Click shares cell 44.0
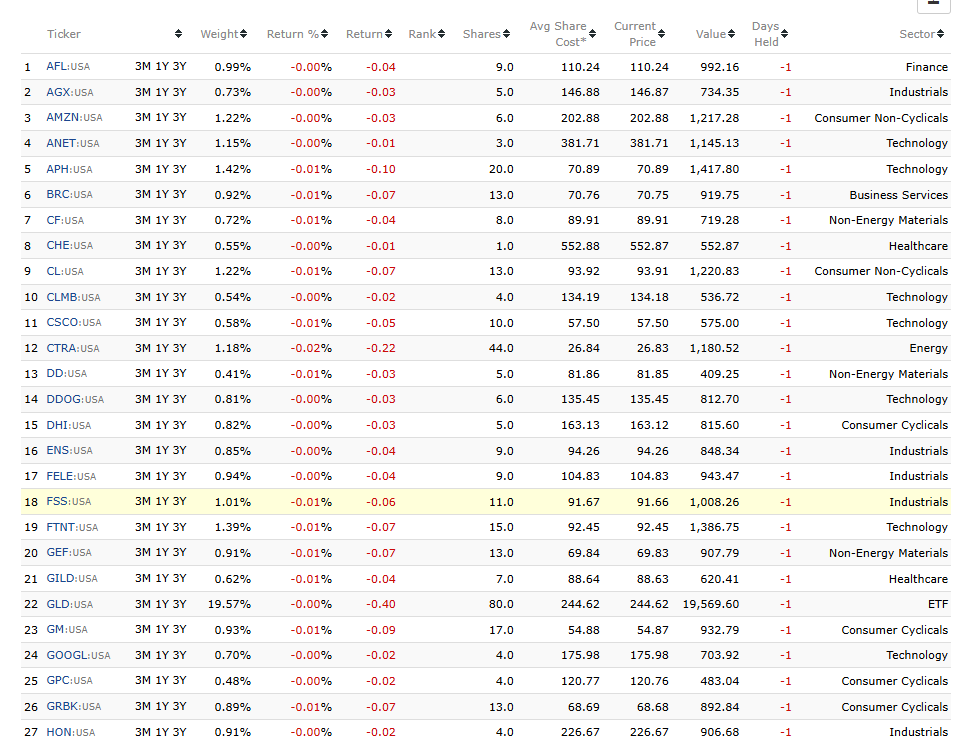The image size is (964, 744). pos(501,348)
